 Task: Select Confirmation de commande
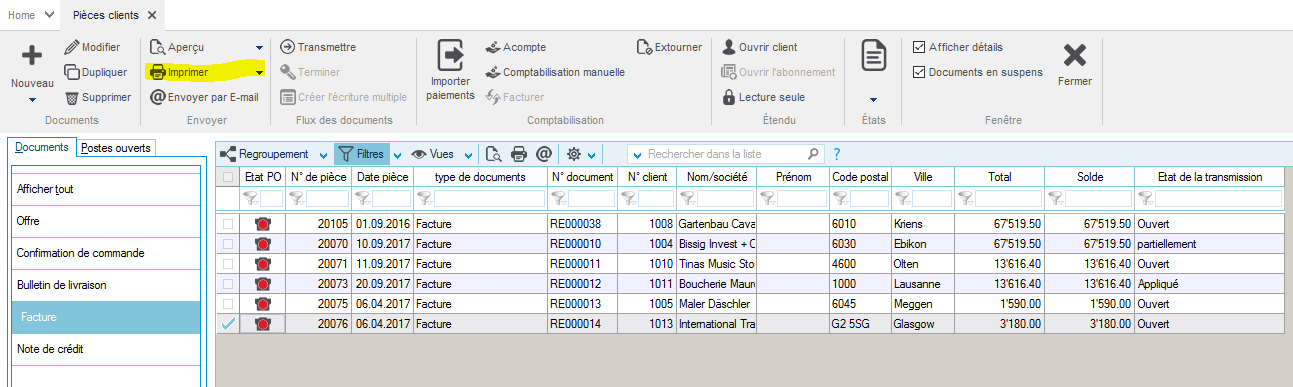[x=105, y=253]
